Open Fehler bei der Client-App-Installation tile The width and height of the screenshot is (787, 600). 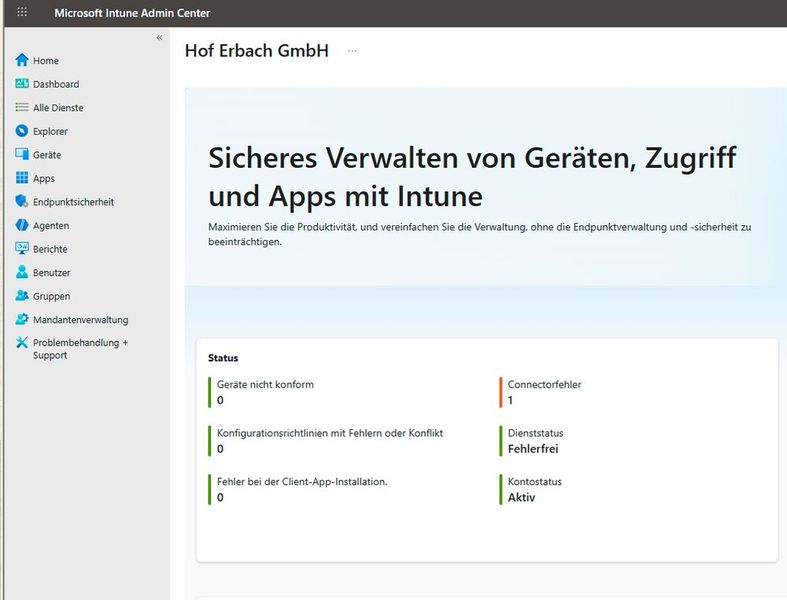298,490
